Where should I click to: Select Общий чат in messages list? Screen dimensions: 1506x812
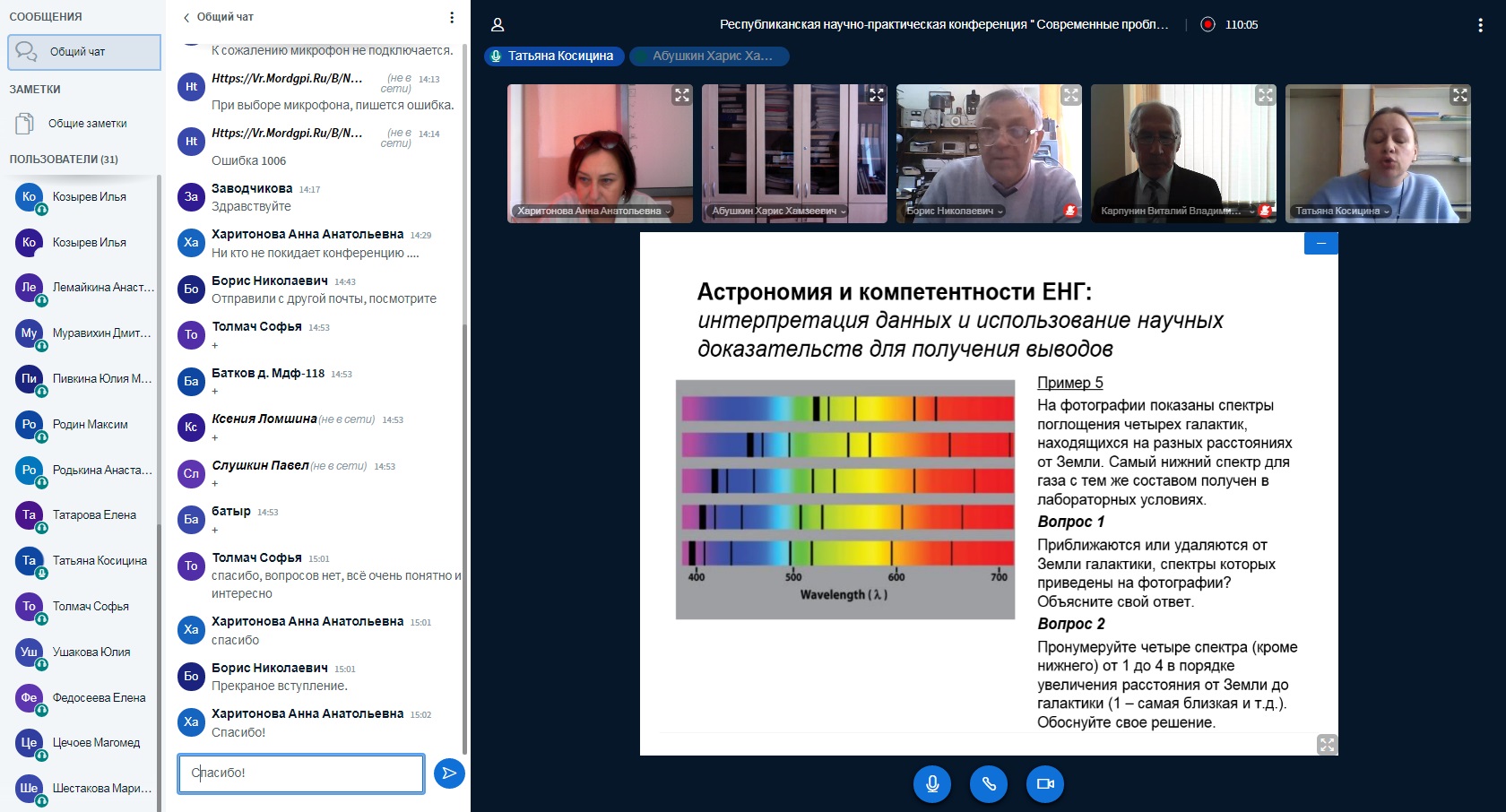[x=84, y=52]
